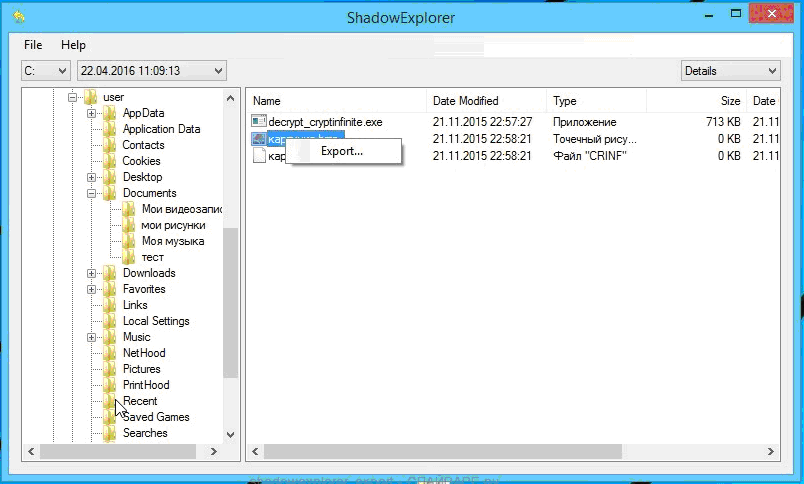Open the Details view dropdown
The image size is (804, 484).
730,71
